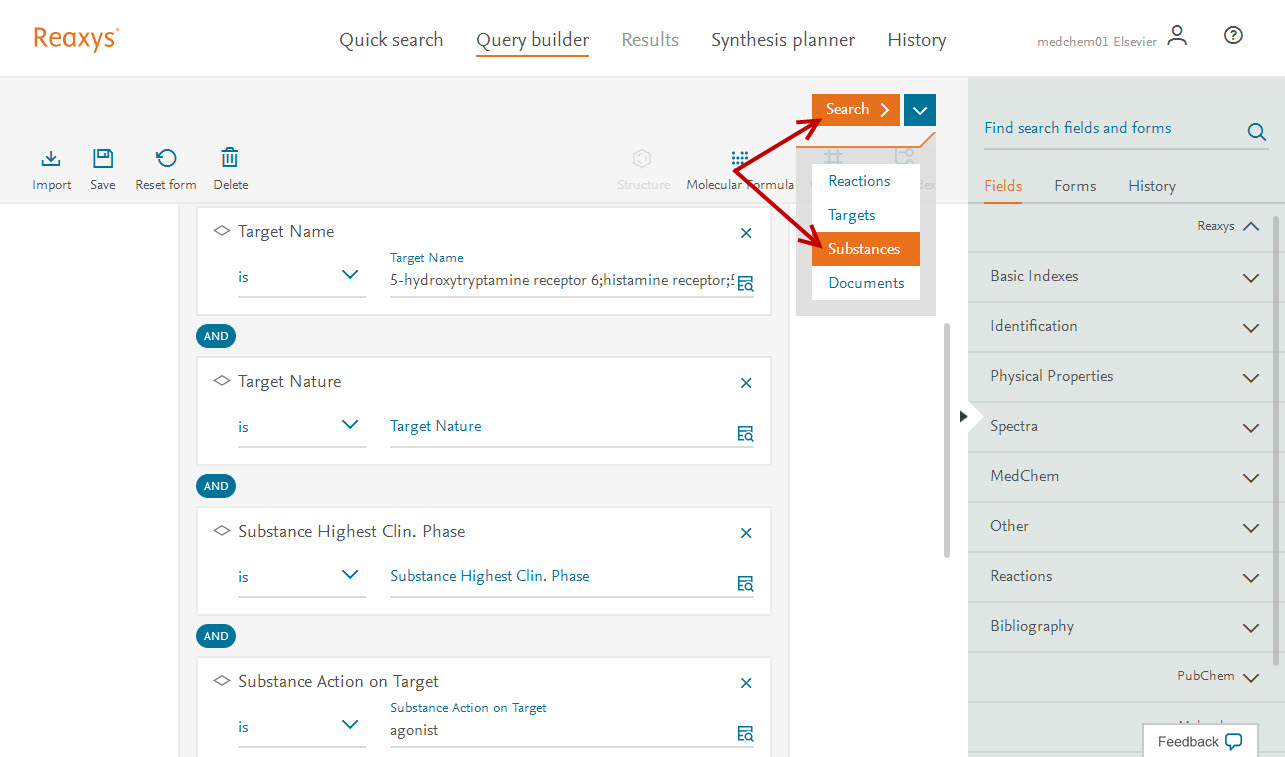The height and width of the screenshot is (757, 1285).
Task: Switch to the Forms tab
Action: click(x=1075, y=186)
